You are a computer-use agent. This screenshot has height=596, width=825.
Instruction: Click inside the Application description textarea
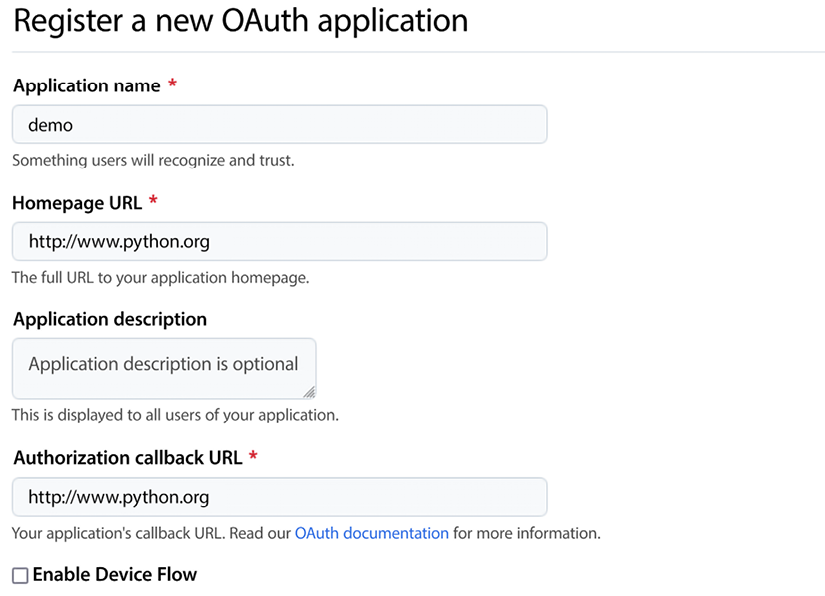coord(164,366)
